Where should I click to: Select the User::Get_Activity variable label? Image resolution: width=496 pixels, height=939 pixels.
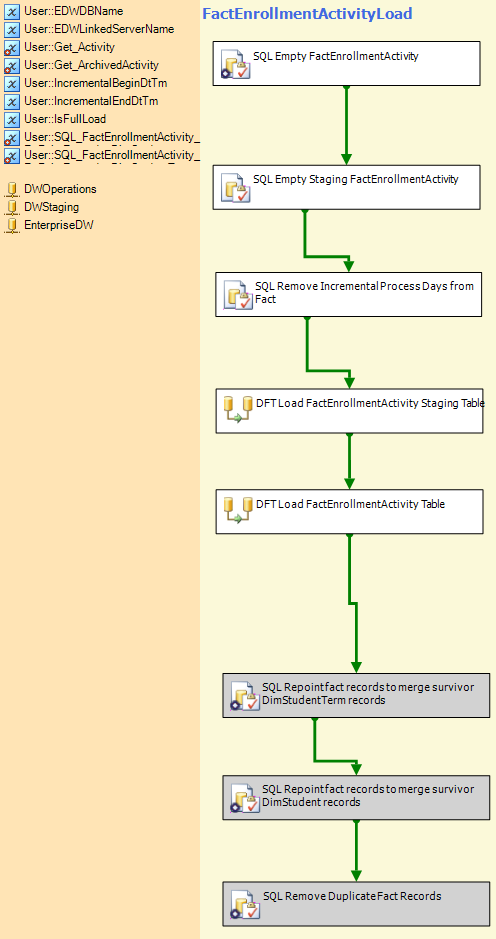(x=69, y=47)
